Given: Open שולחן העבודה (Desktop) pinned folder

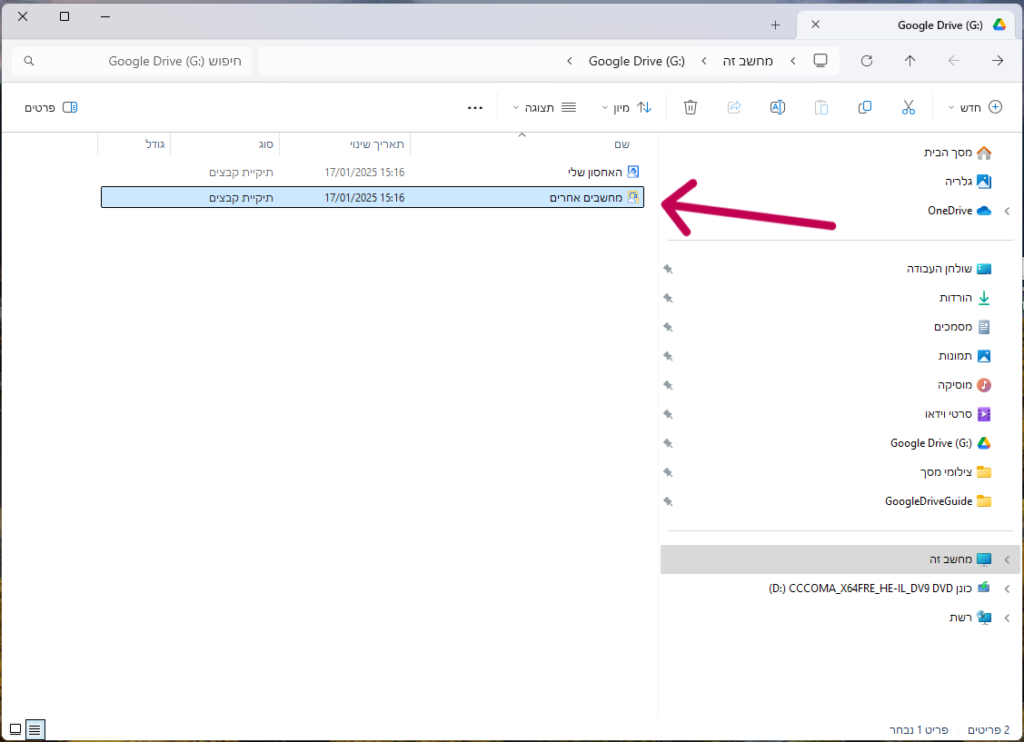Looking at the screenshot, I should click(x=949, y=268).
